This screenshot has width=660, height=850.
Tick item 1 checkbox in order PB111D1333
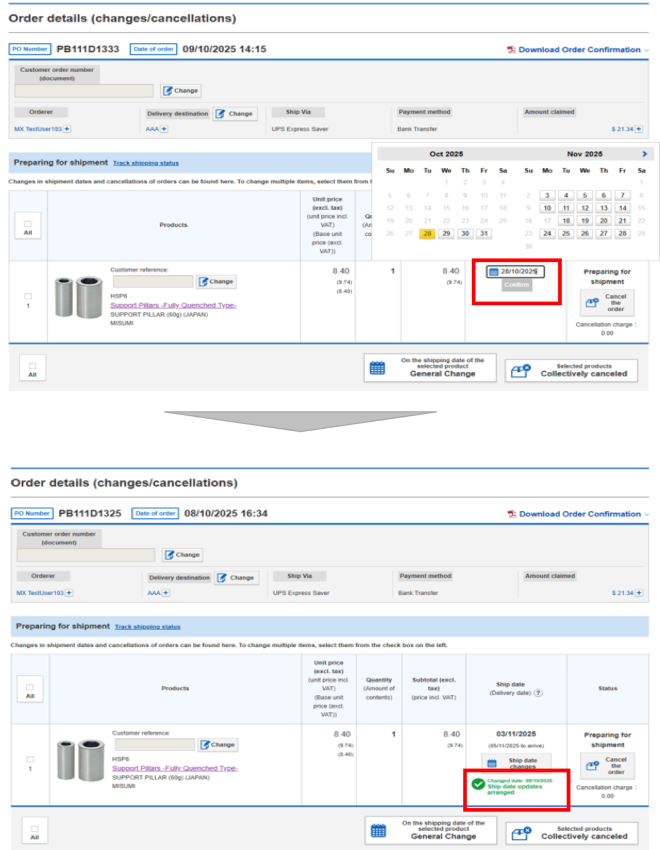28,296
